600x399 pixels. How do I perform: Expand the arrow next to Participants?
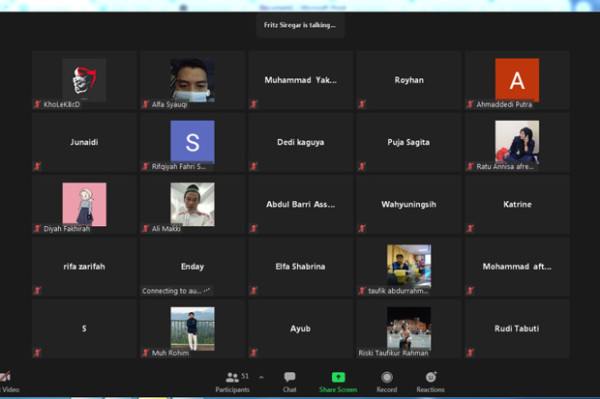pos(261,378)
